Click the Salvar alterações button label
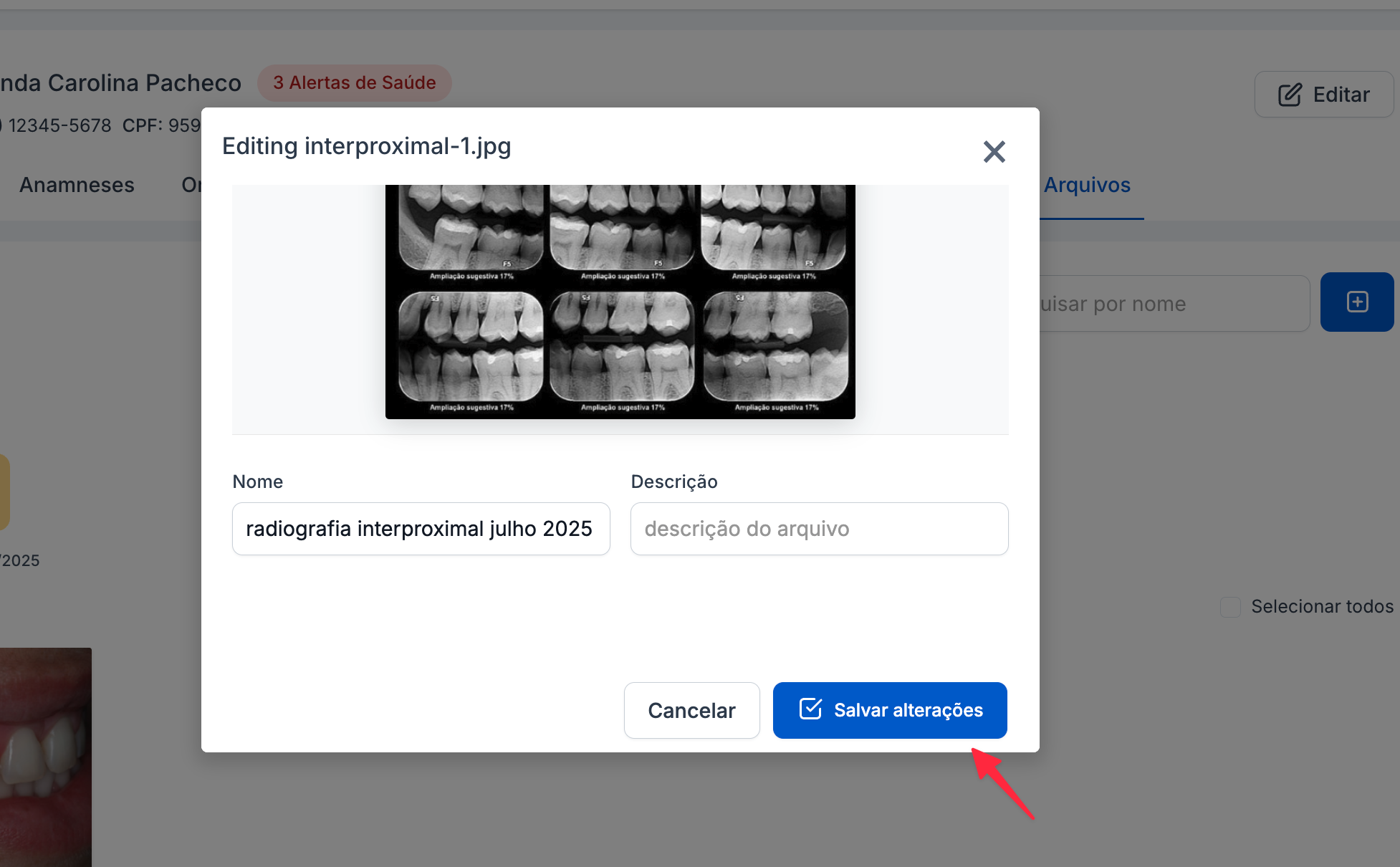This screenshot has width=1400, height=867. pyautogui.click(x=908, y=710)
